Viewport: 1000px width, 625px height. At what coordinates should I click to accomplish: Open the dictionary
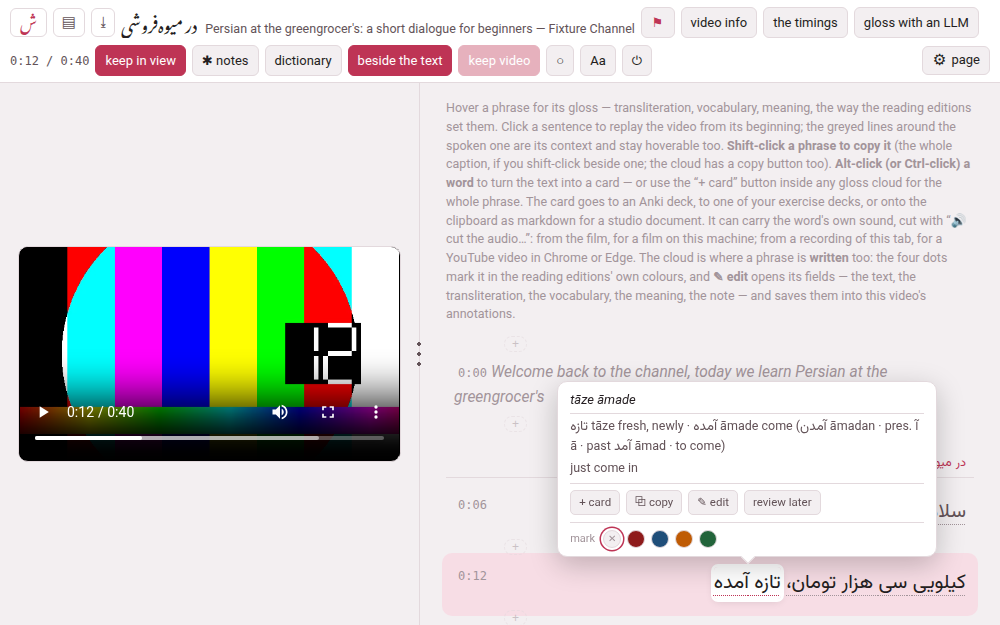(x=303, y=61)
